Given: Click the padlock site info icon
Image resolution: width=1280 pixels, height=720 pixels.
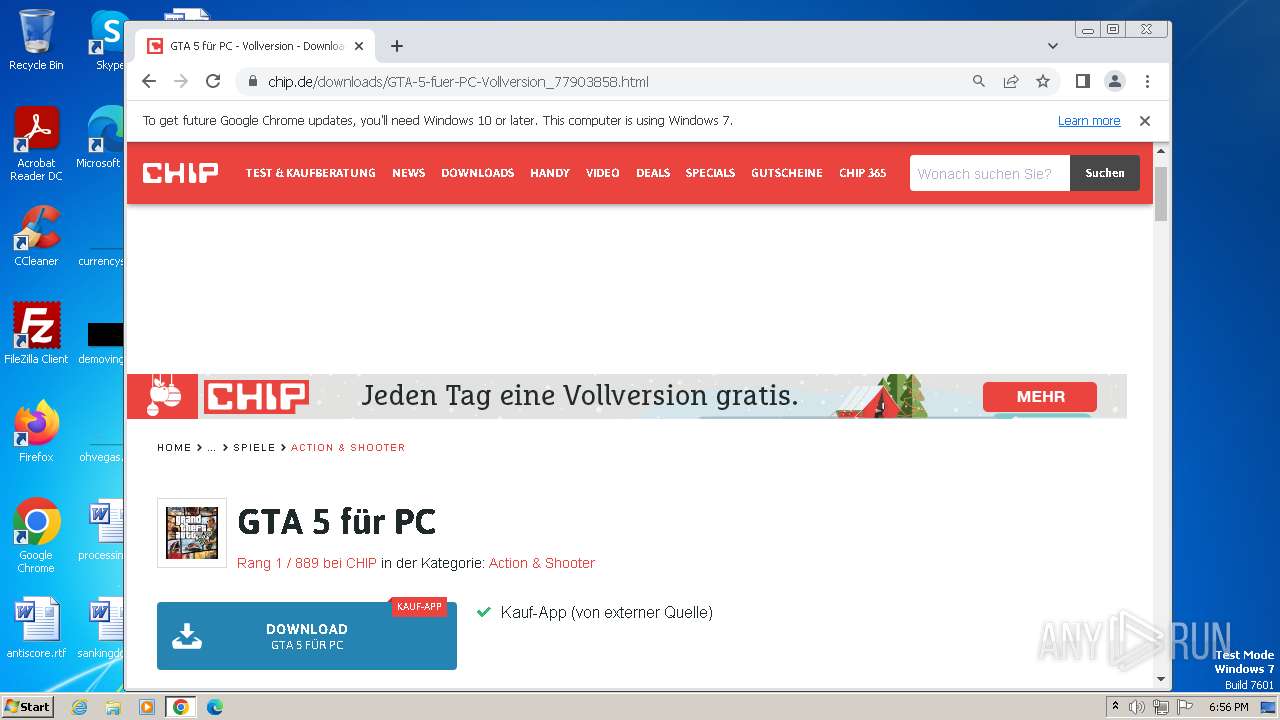Looking at the screenshot, I should (x=253, y=81).
